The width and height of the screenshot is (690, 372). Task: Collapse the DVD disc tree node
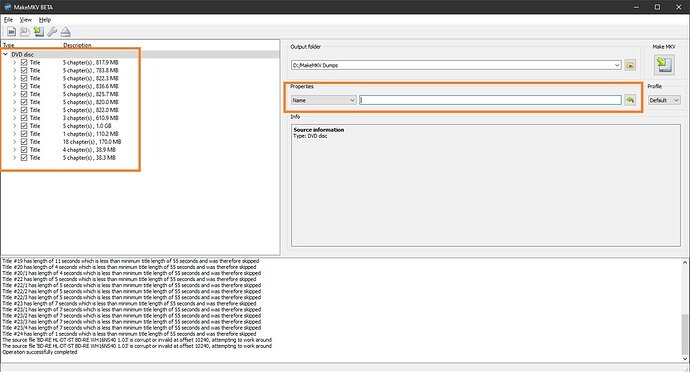point(6,55)
